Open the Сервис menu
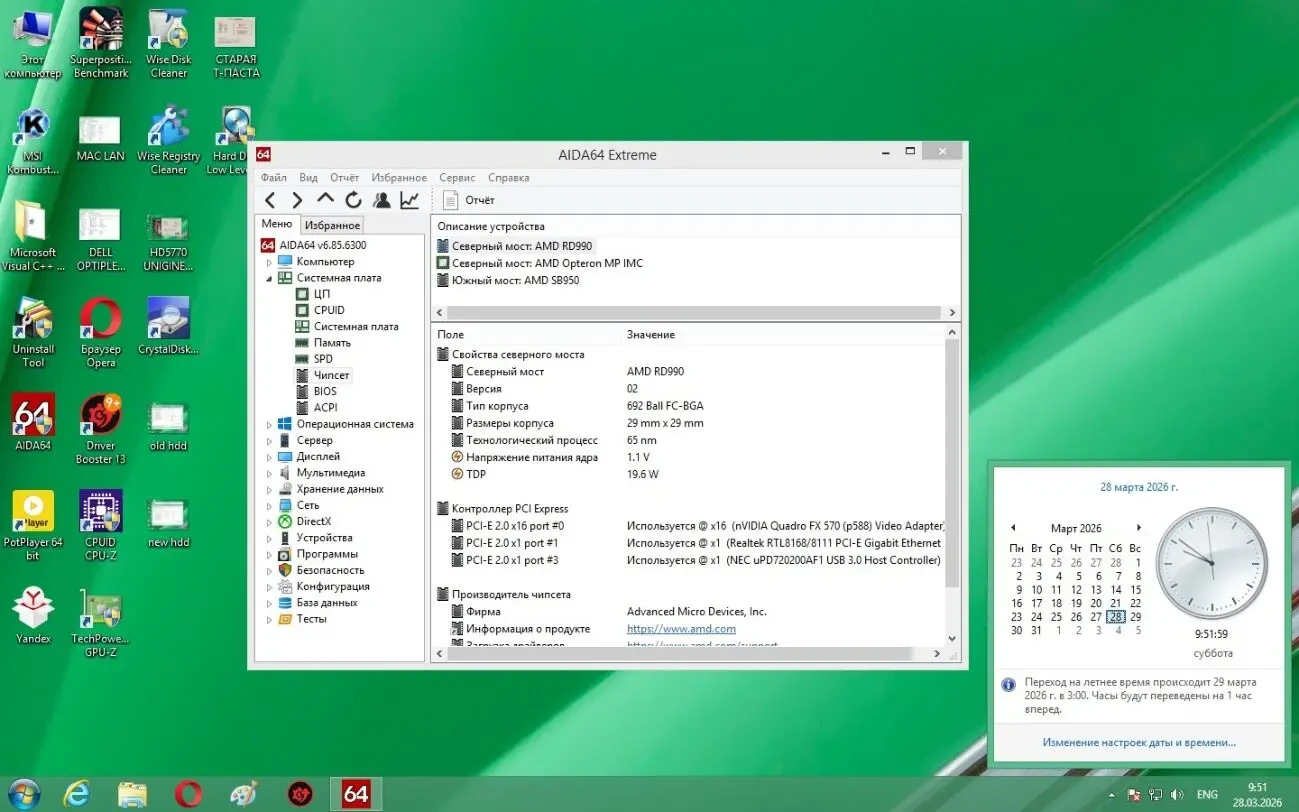Viewport: 1299px width, 812px height. pos(457,177)
